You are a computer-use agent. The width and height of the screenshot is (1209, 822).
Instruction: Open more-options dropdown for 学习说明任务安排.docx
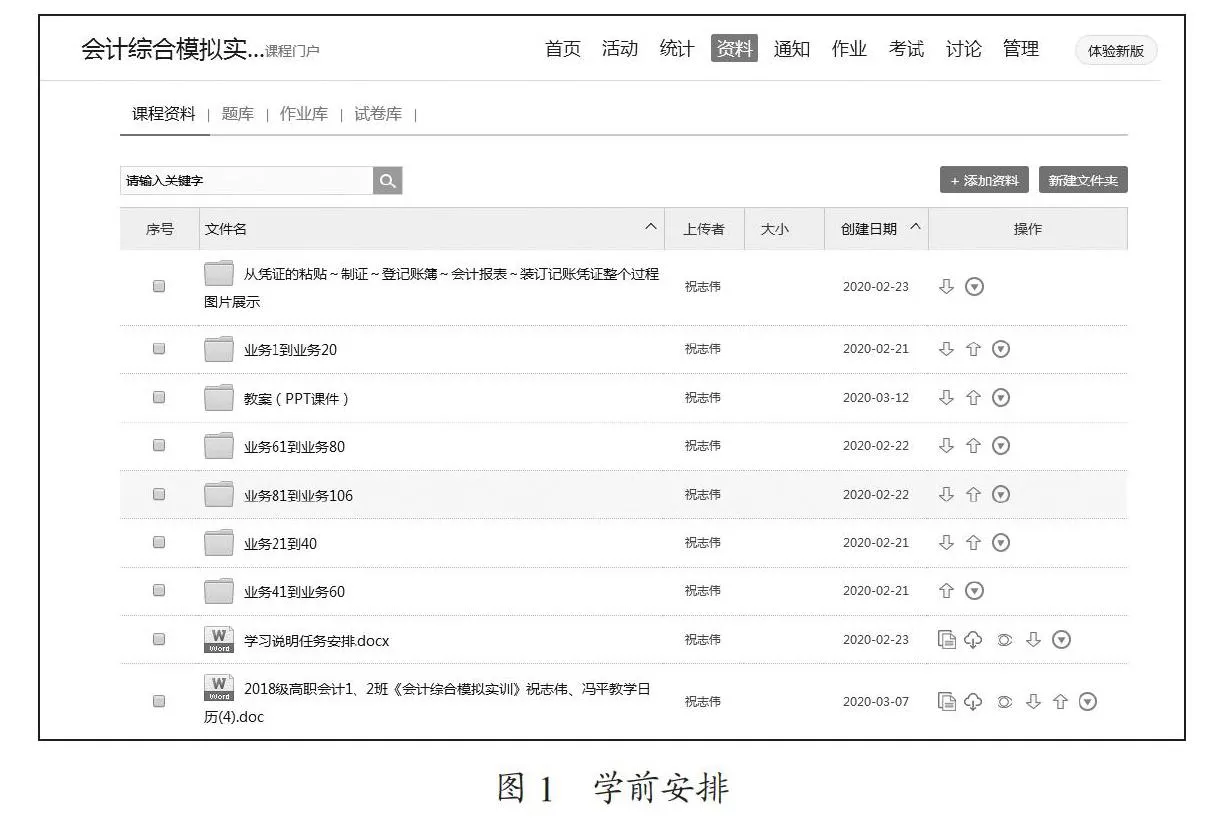pyautogui.click(x=1062, y=640)
